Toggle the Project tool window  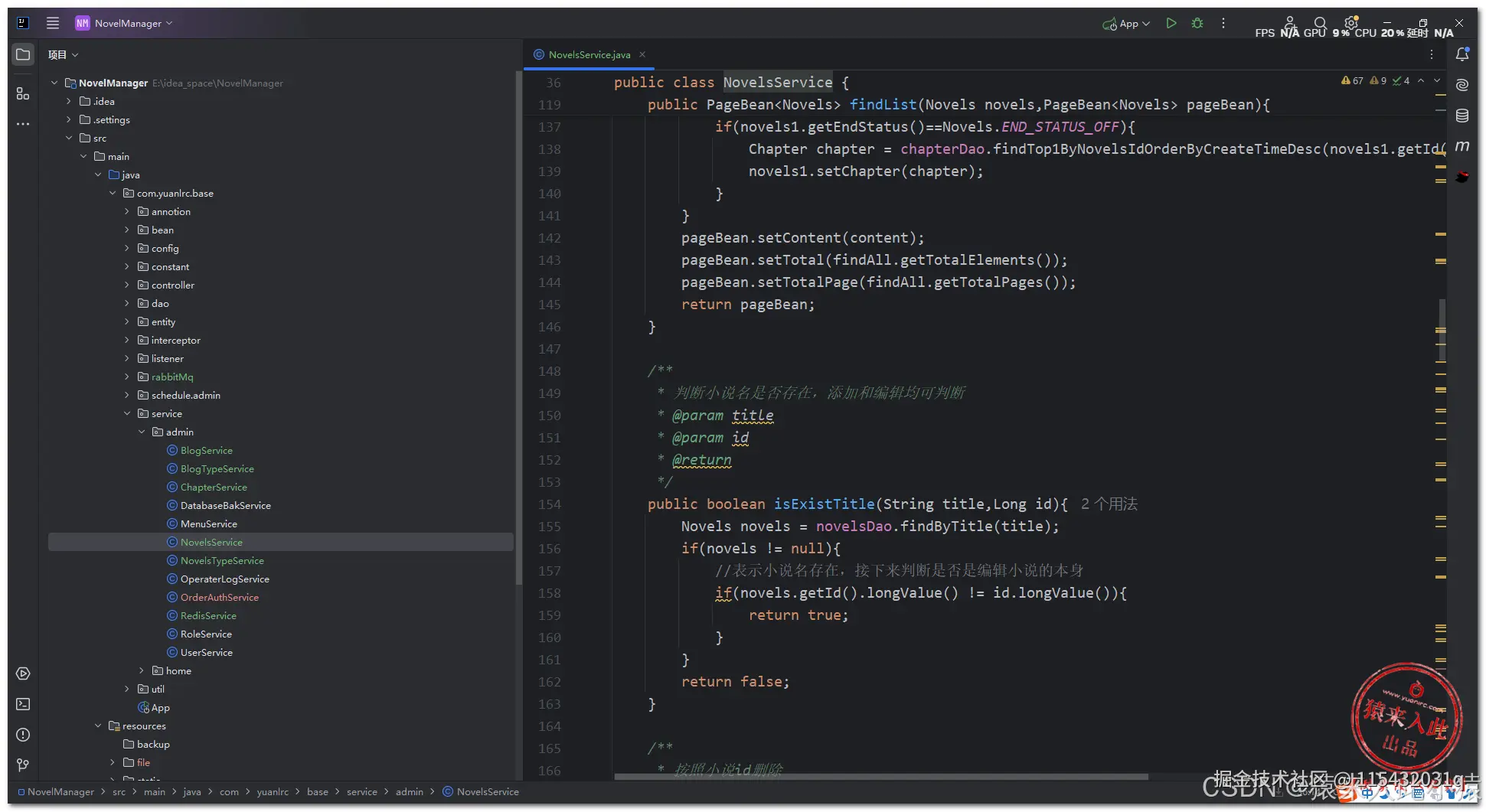[x=23, y=54]
